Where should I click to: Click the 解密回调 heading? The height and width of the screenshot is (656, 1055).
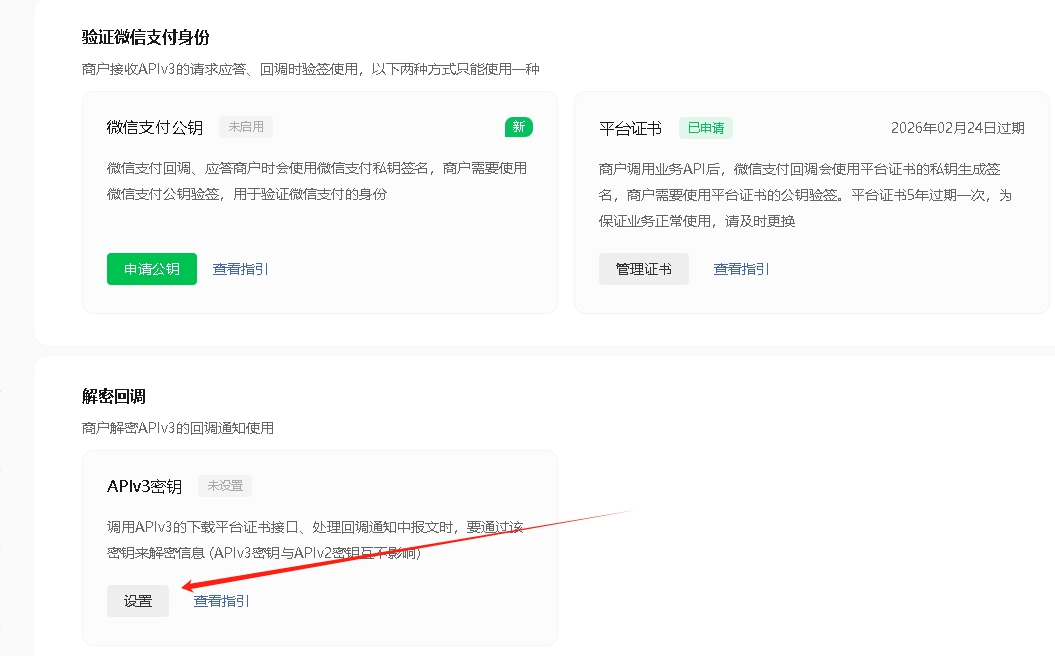coord(114,396)
